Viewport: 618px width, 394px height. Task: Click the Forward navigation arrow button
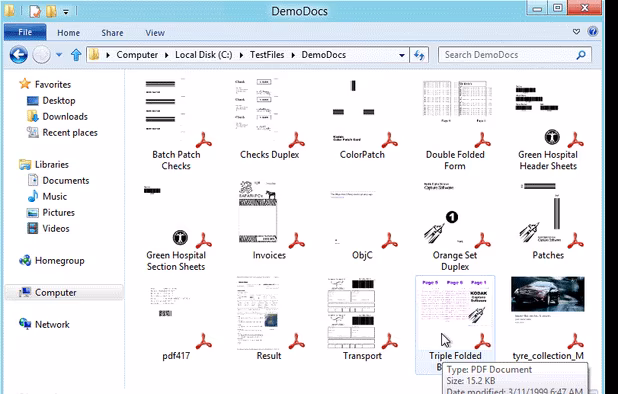[41, 55]
